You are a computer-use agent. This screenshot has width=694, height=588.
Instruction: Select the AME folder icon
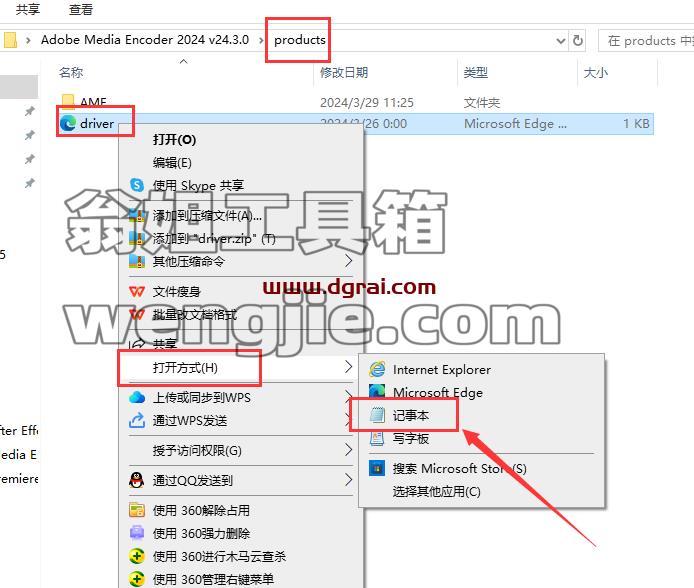(x=68, y=102)
